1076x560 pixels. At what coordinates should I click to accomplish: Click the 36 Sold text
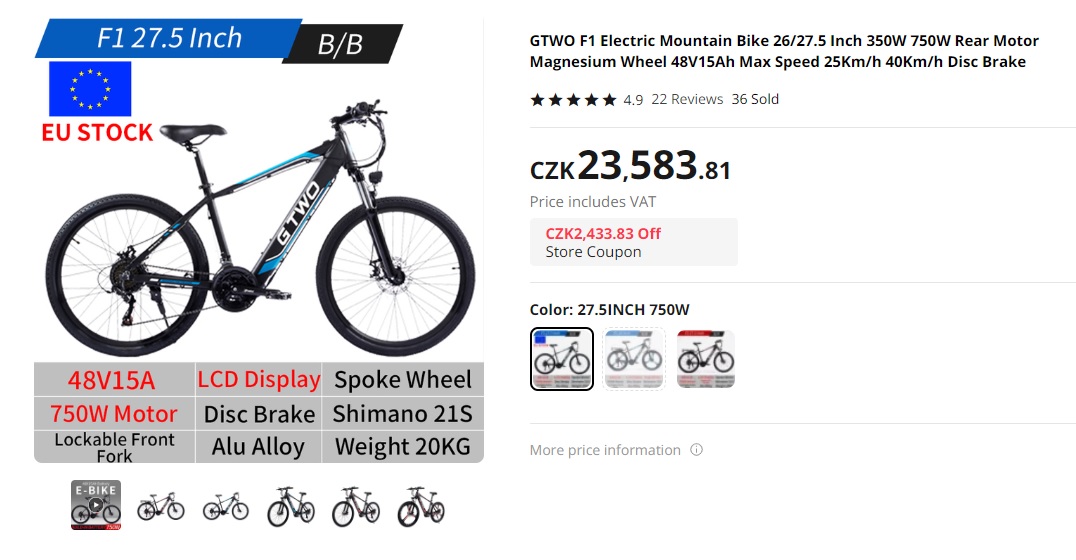pyautogui.click(x=755, y=99)
